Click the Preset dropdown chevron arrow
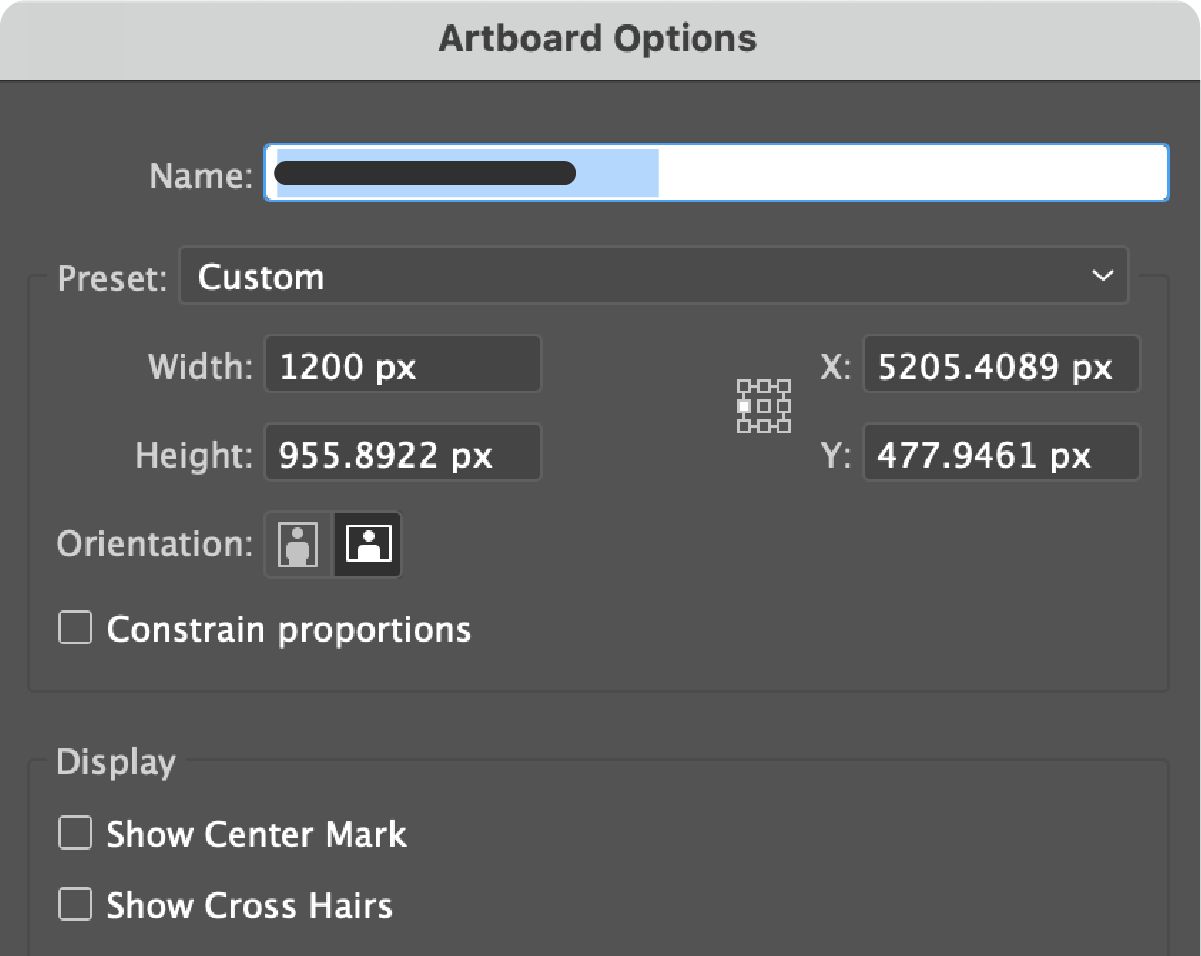This screenshot has width=1201, height=956. click(x=1102, y=276)
